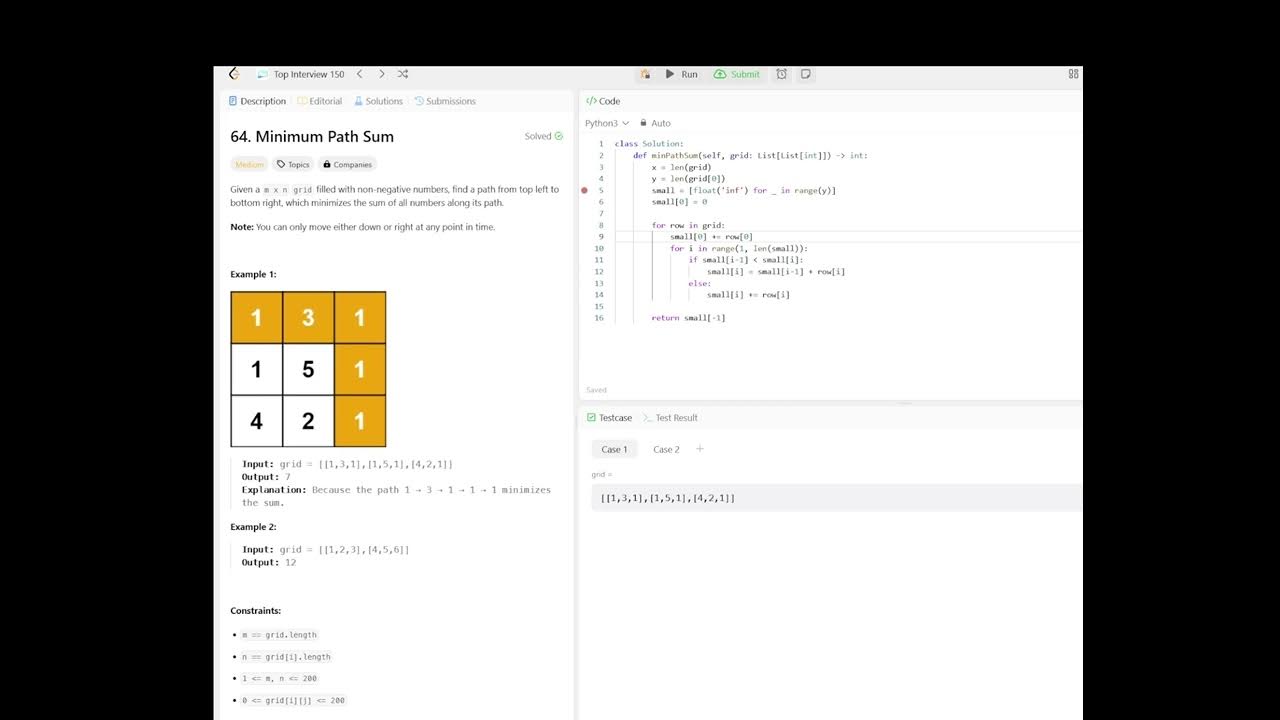The image size is (1280, 720).
Task: Switch to the Editorial tab
Action: pyautogui.click(x=320, y=101)
